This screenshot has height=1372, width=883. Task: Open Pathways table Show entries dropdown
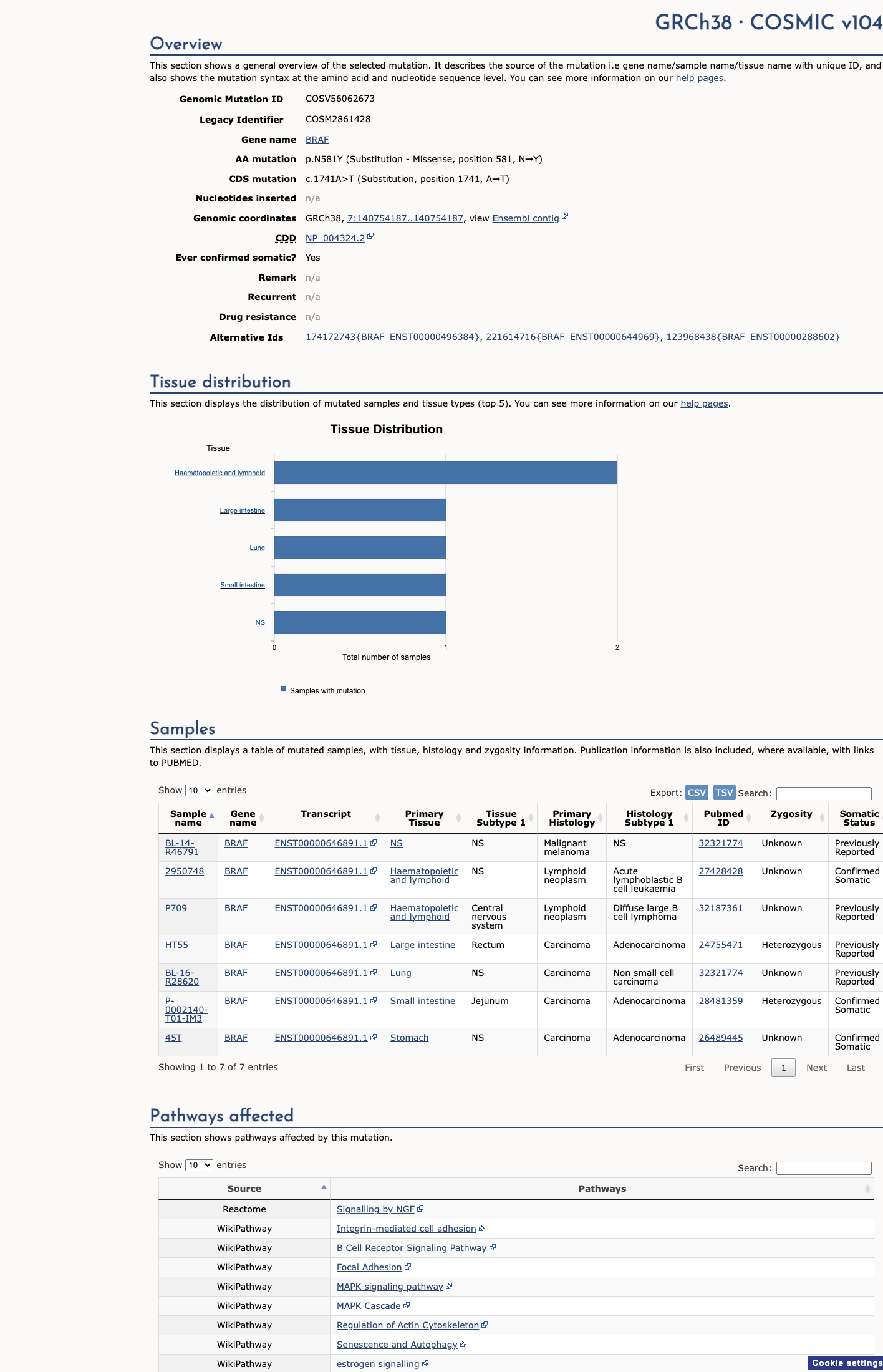(x=199, y=1165)
